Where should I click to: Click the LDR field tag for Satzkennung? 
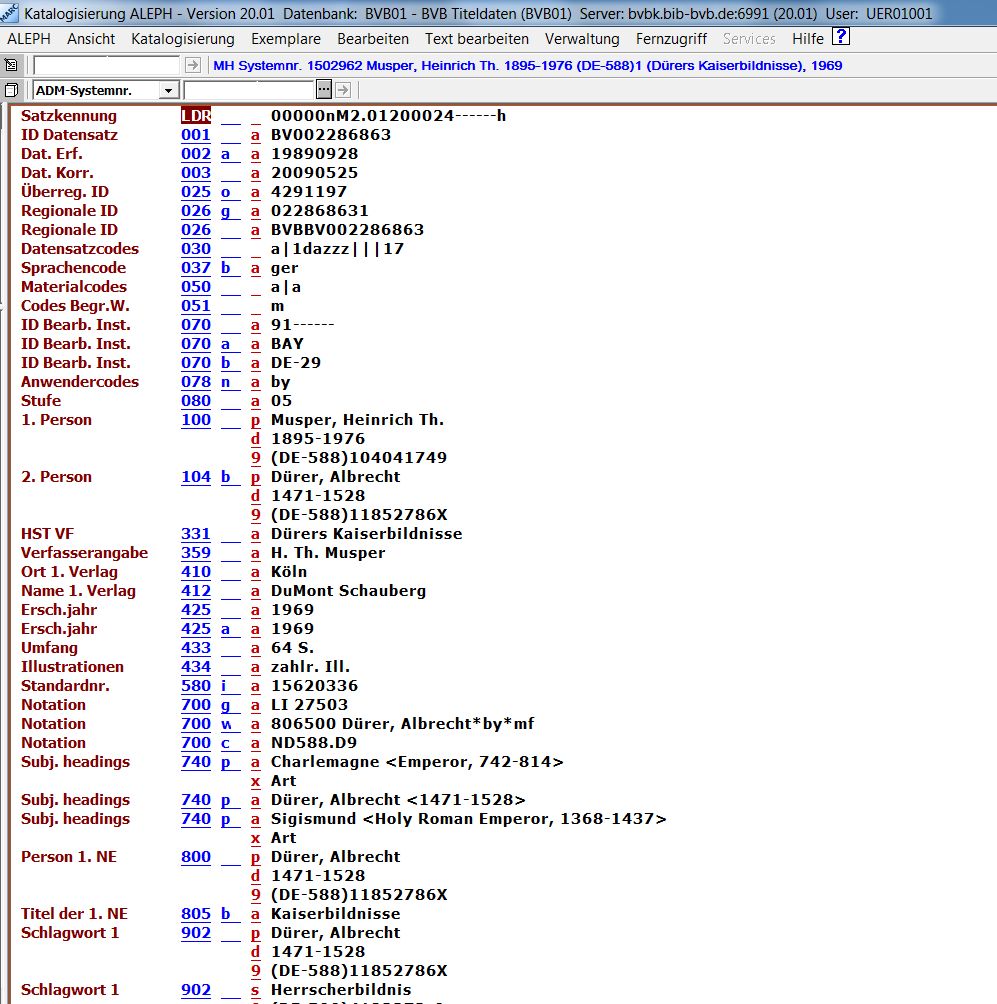[x=196, y=116]
